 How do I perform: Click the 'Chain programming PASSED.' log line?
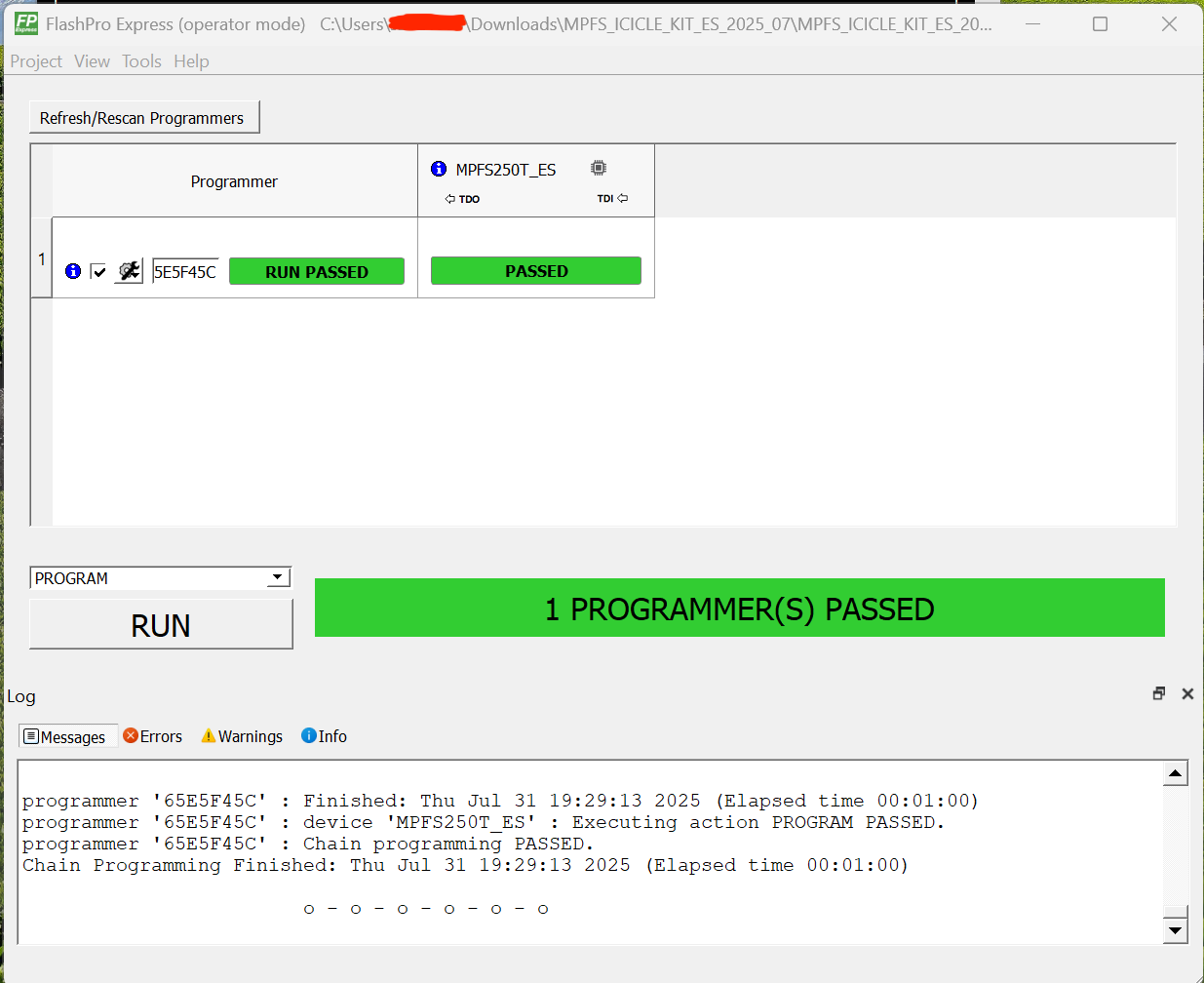coord(308,844)
